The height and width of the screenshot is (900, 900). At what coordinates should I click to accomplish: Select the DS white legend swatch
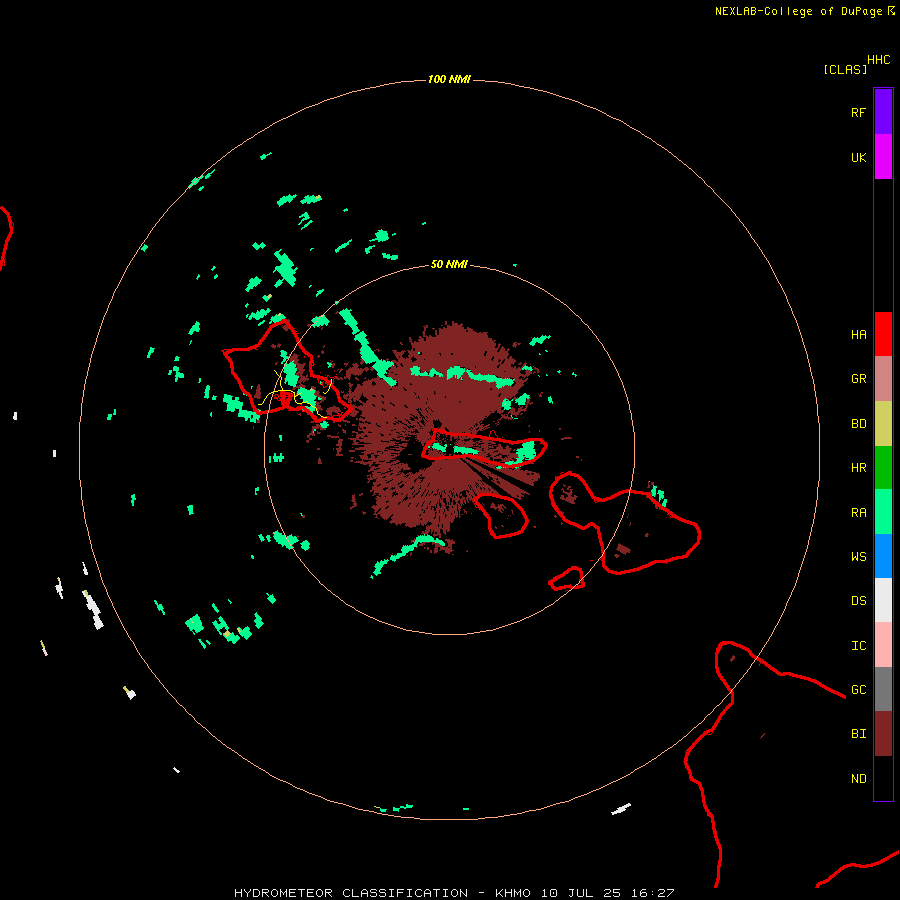(883, 600)
